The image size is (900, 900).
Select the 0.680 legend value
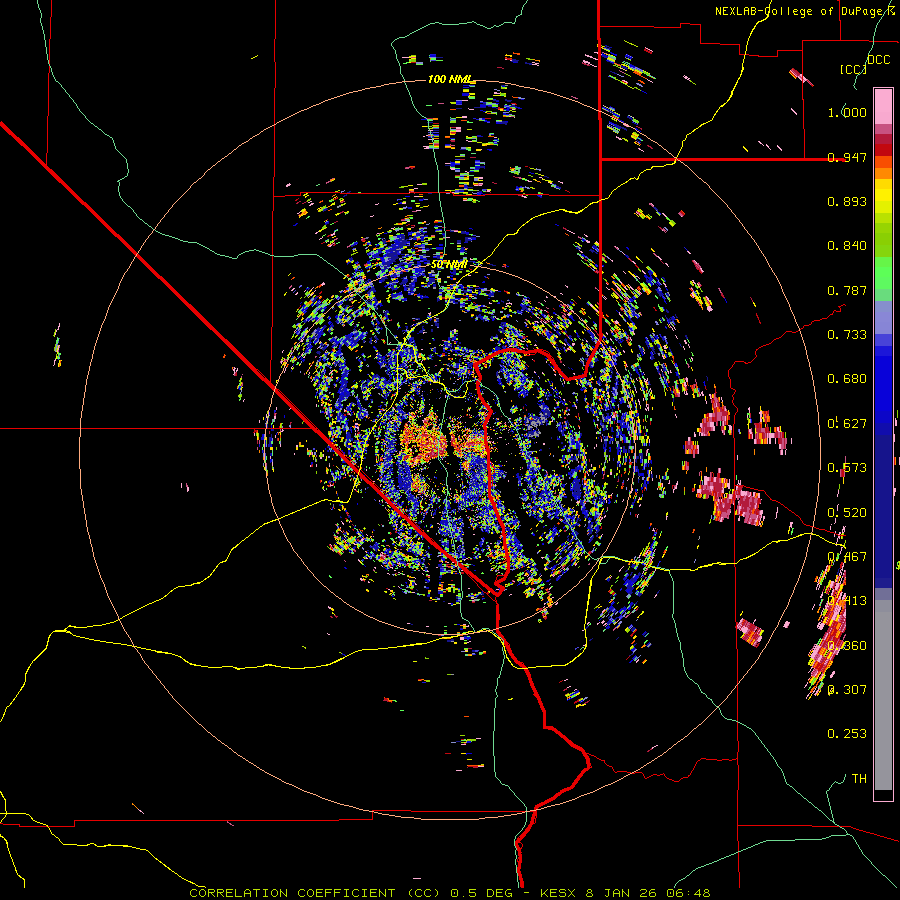(847, 378)
